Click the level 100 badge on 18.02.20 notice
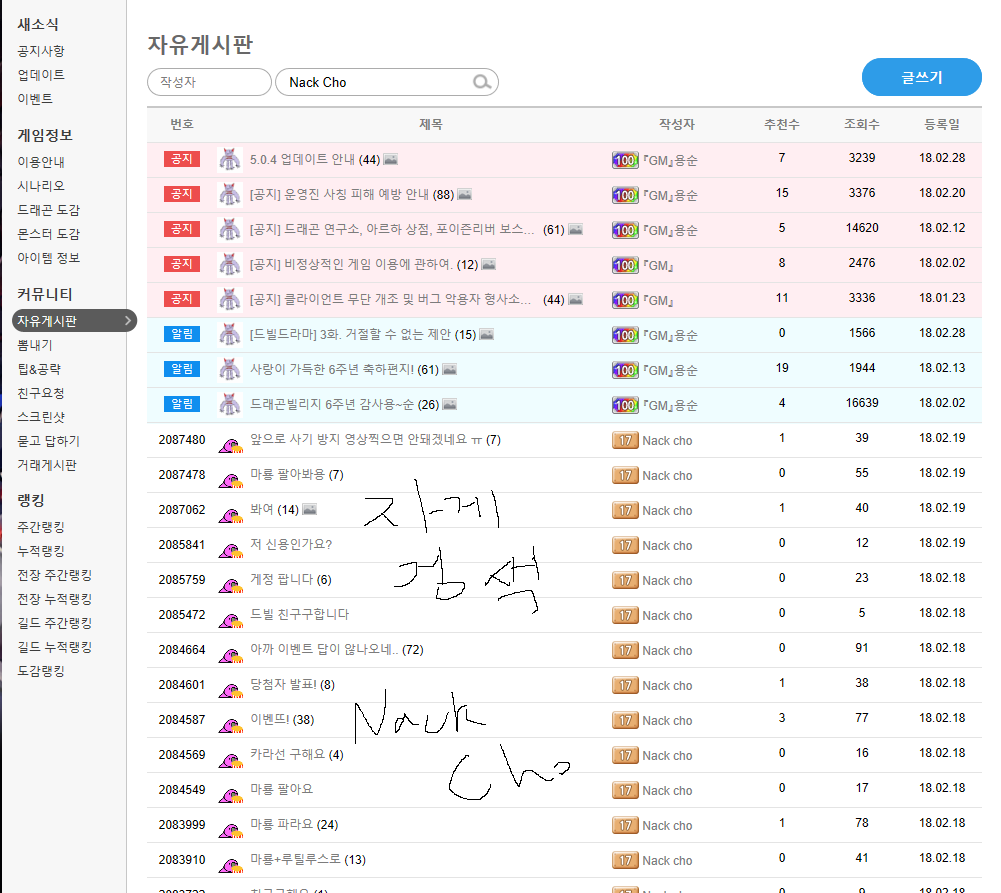This screenshot has height=893, width=1001. tap(625, 195)
